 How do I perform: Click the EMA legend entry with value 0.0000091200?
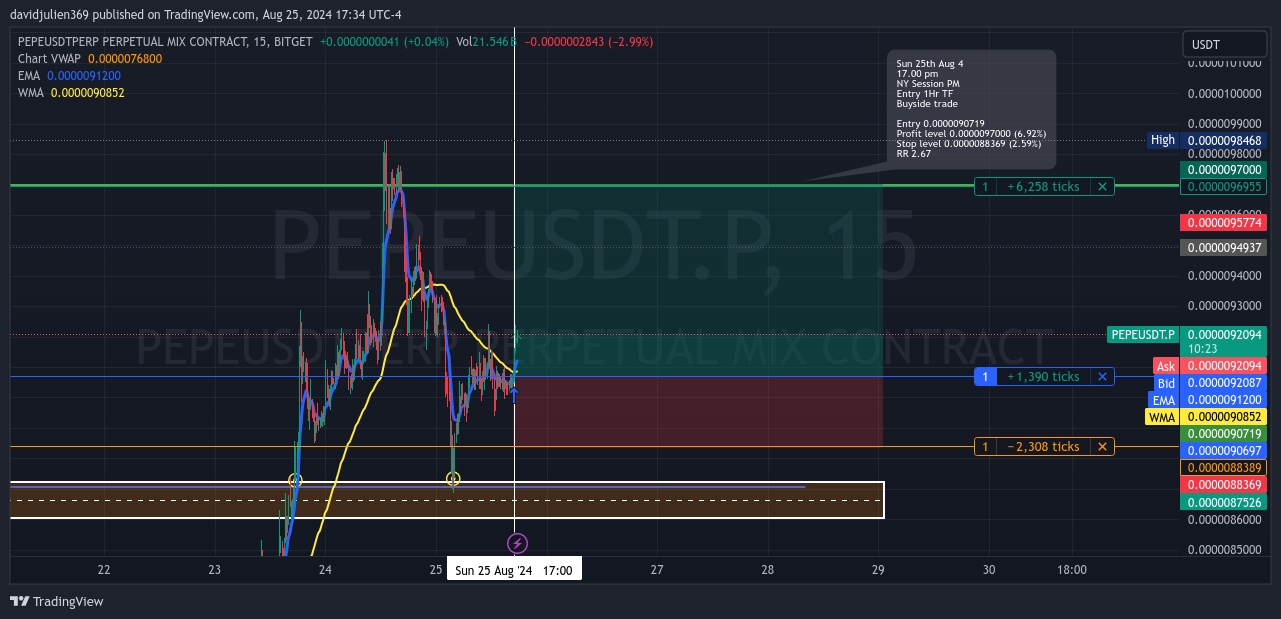tap(69, 76)
